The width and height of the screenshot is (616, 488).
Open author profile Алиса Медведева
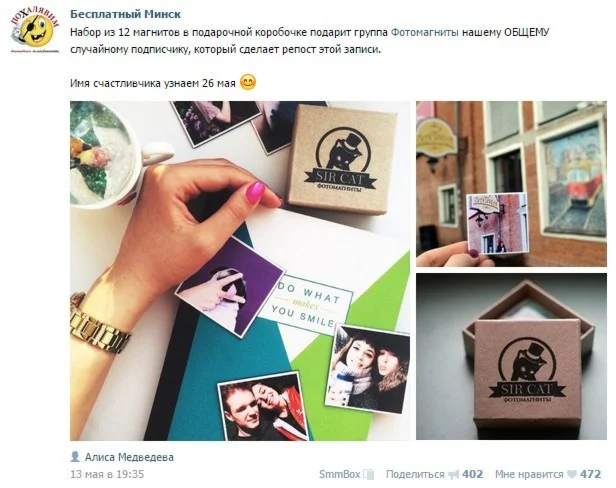click(x=129, y=457)
